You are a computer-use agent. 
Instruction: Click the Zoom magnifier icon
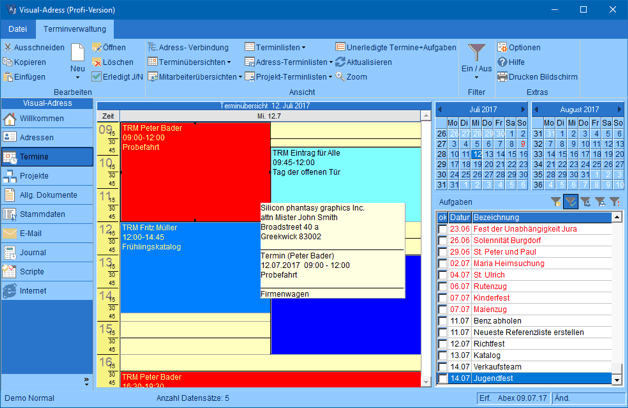pyautogui.click(x=340, y=76)
